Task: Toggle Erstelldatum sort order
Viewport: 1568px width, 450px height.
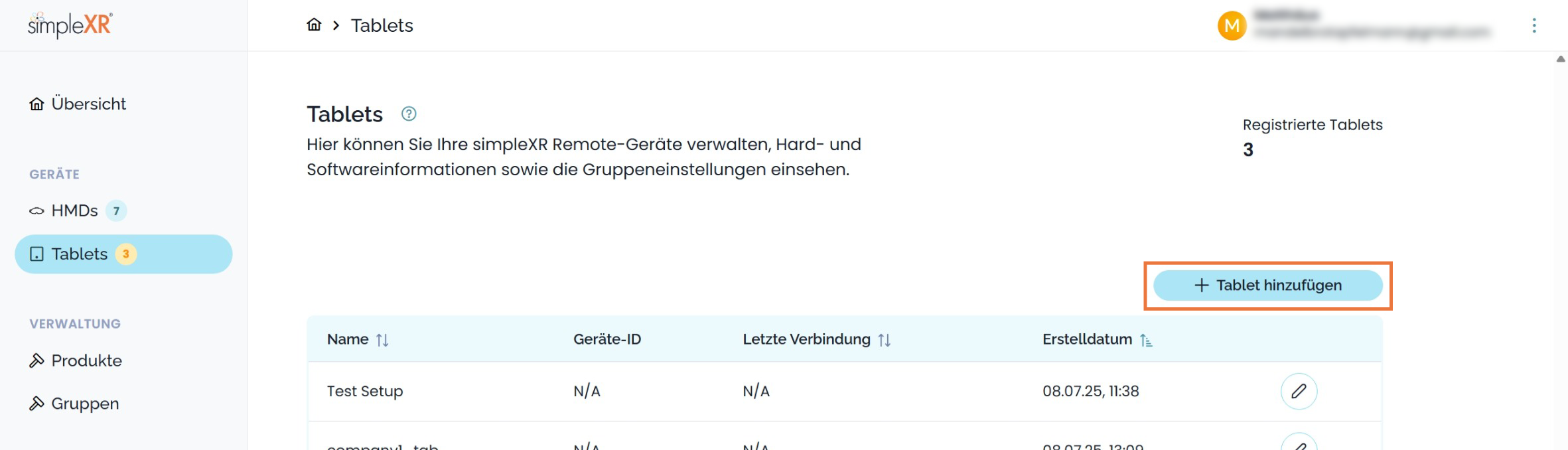Action: (x=1146, y=340)
